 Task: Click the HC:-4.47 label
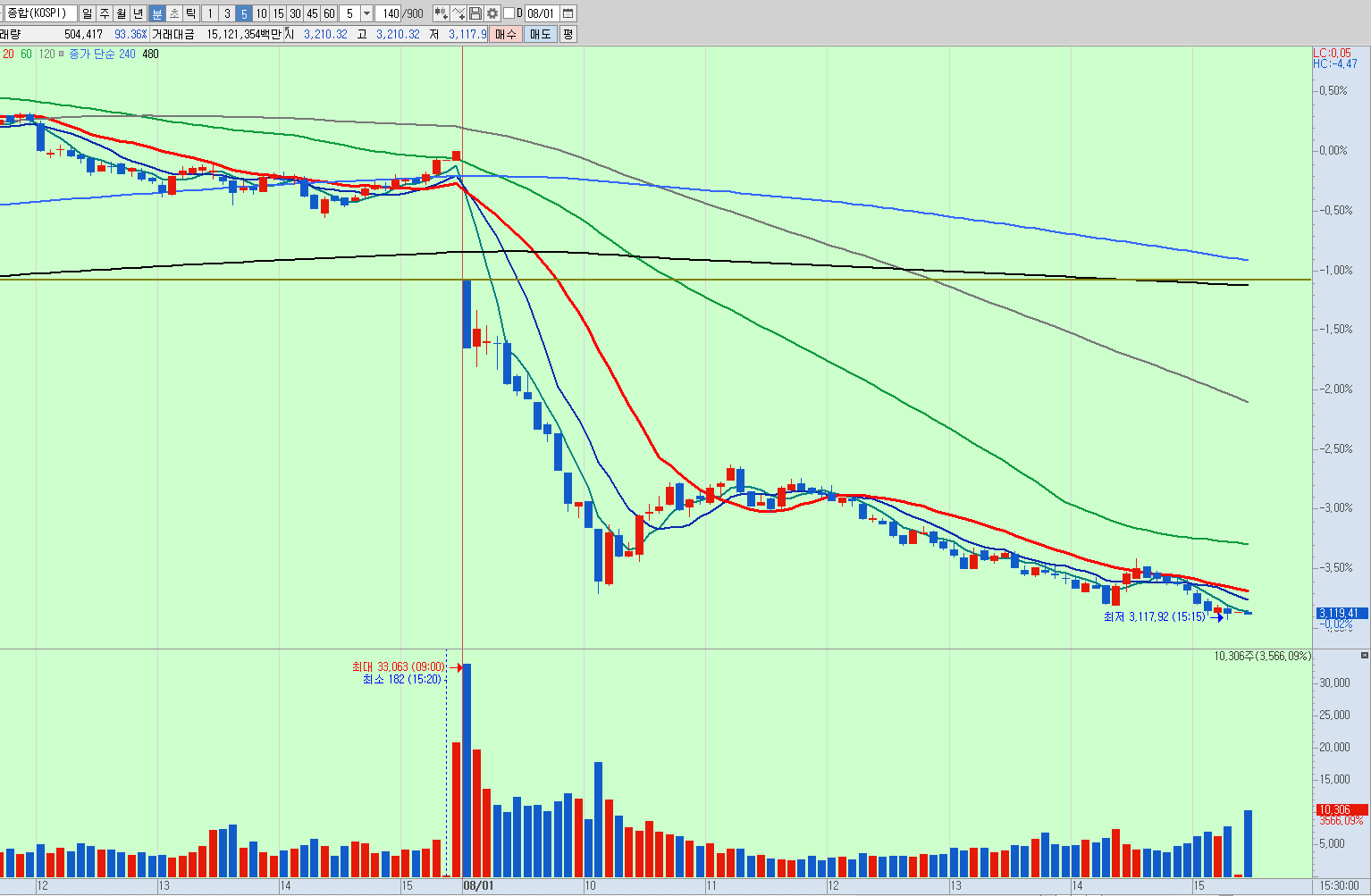tap(1334, 63)
